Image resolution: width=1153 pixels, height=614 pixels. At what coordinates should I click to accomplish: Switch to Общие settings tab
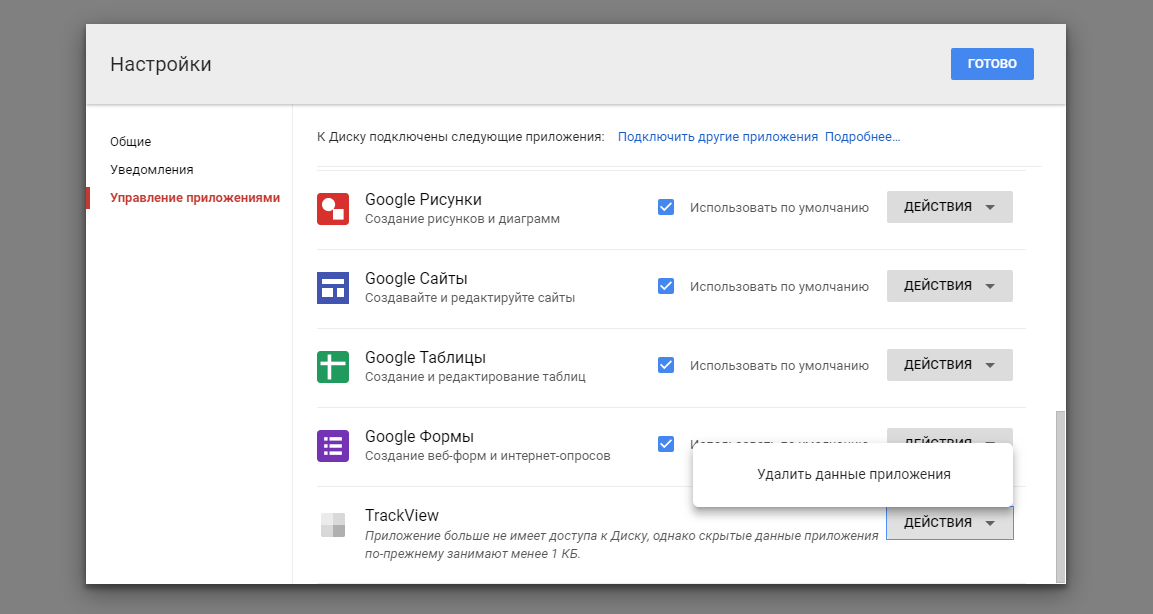(131, 142)
